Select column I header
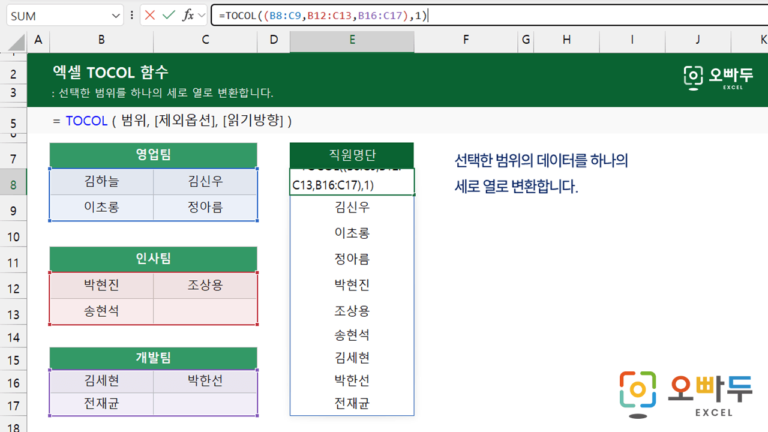The width and height of the screenshot is (768, 432). click(632, 40)
